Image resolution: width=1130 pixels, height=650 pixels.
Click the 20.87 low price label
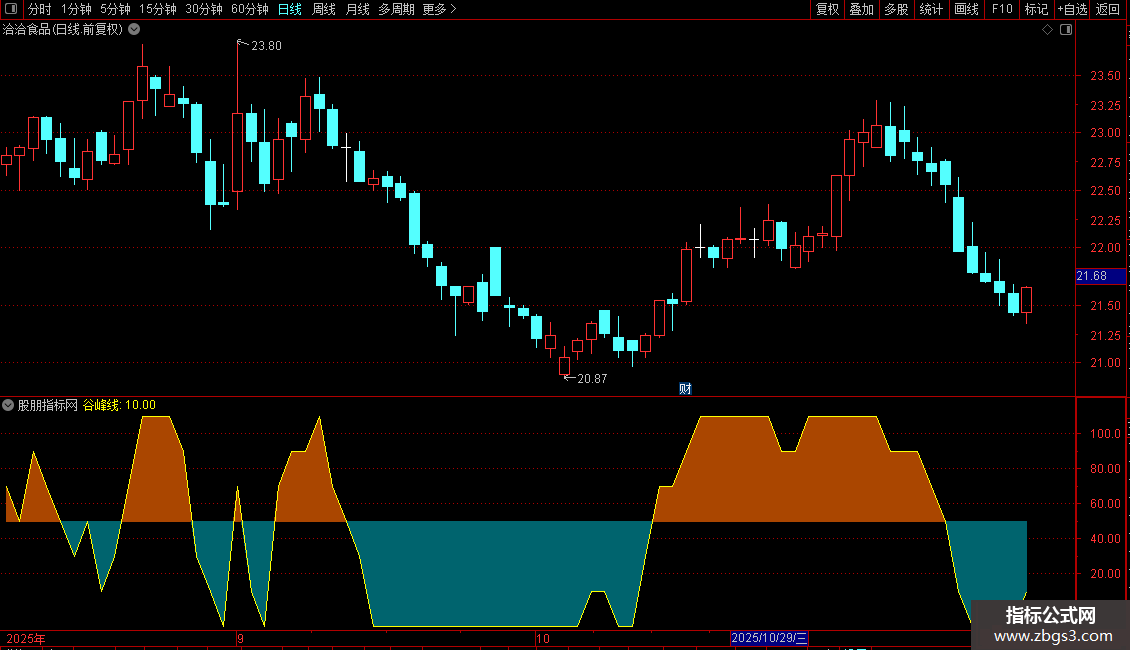click(x=592, y=379)
